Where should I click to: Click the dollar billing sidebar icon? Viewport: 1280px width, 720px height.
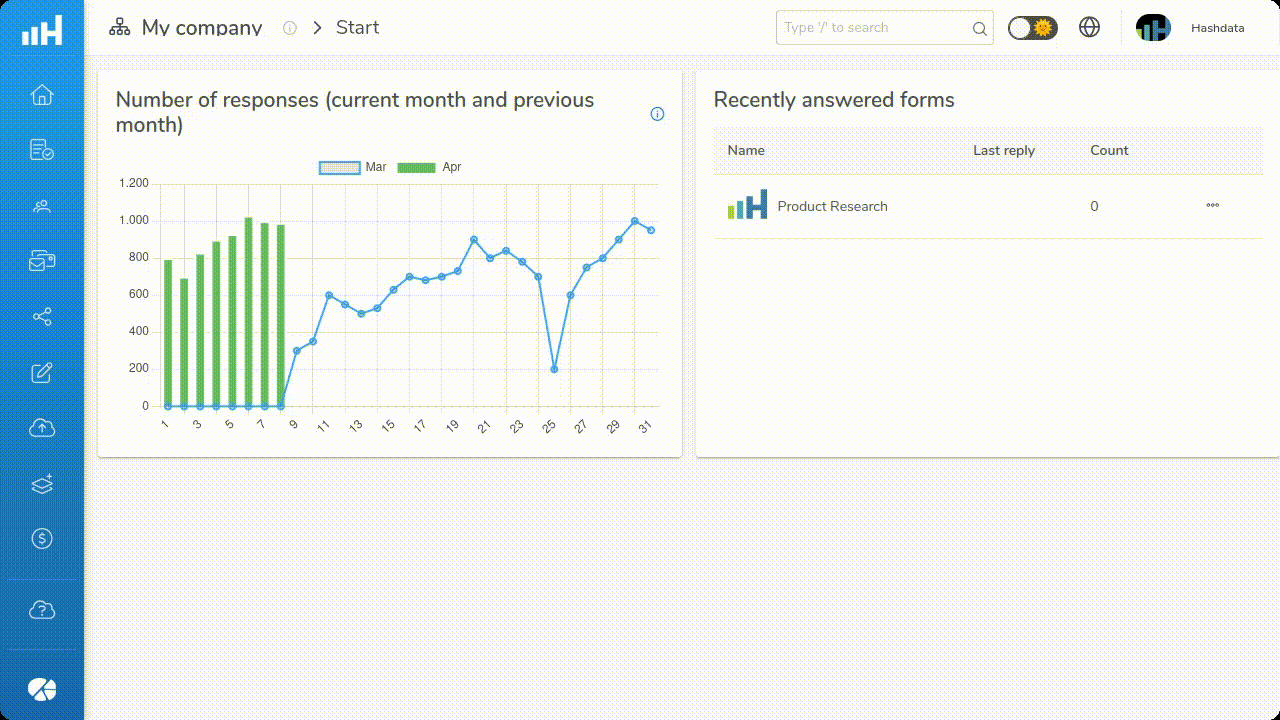pos(42,539)
